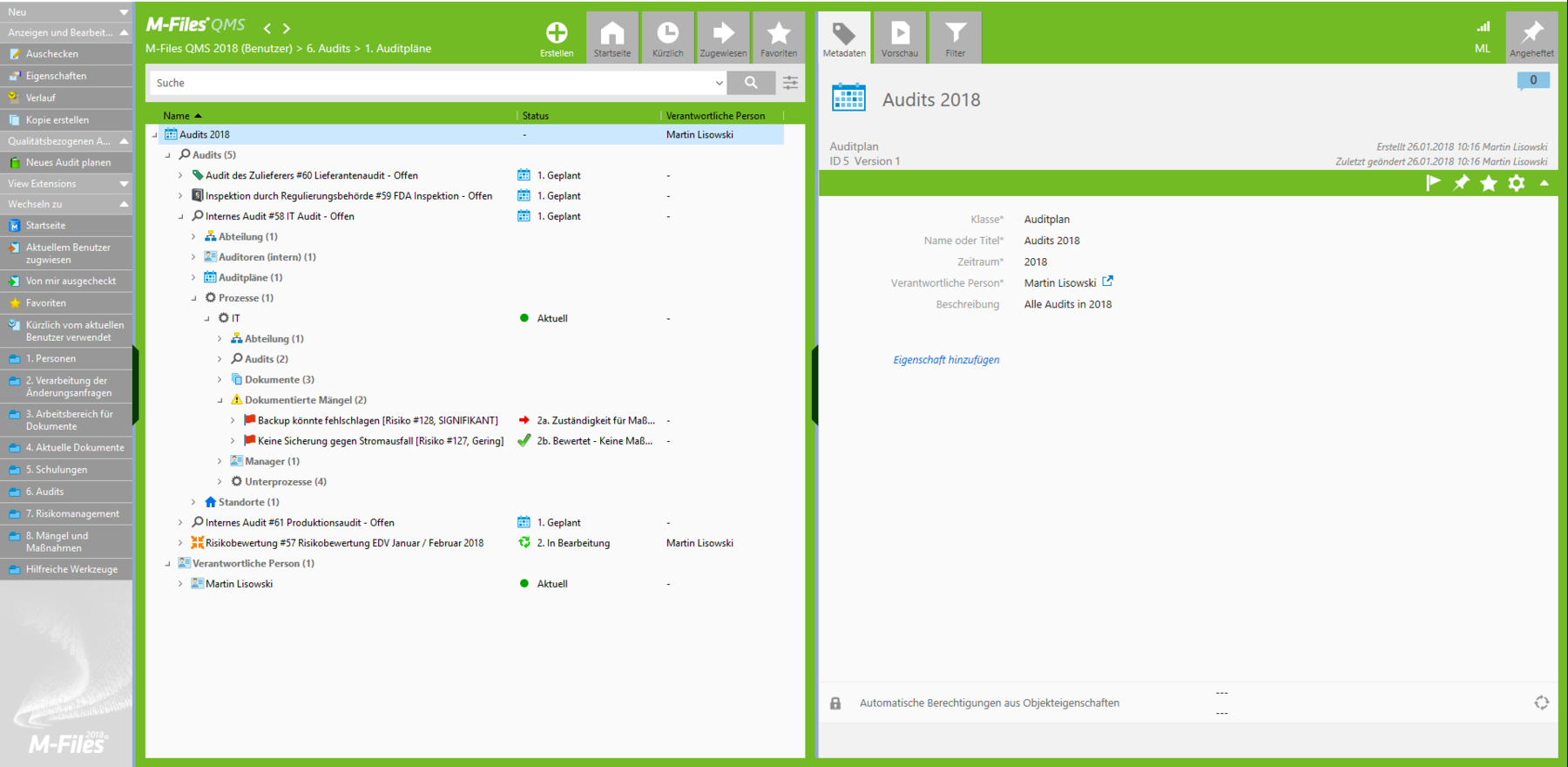The width and height of the screenshot is (1568, 767).
Task: Click Auschecken in the sidebar
Action: coord(66,54)
